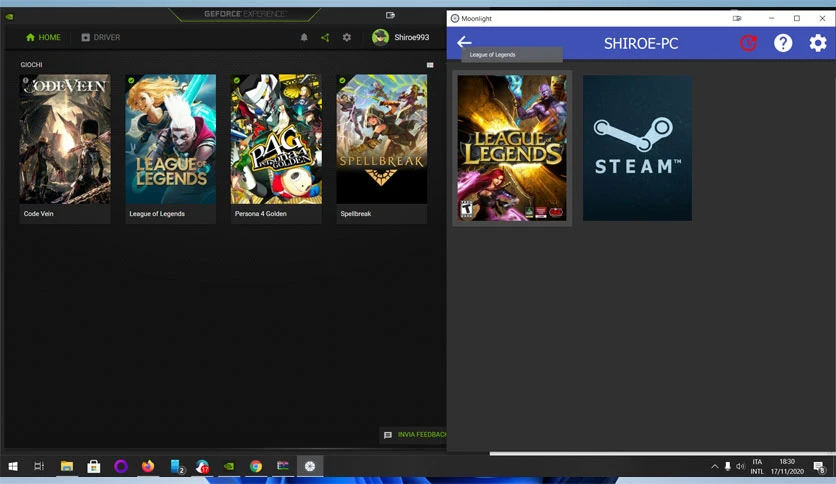
Task: Open the Code Vein game cover
Action: pyautogui.click(x=65, y=139)
